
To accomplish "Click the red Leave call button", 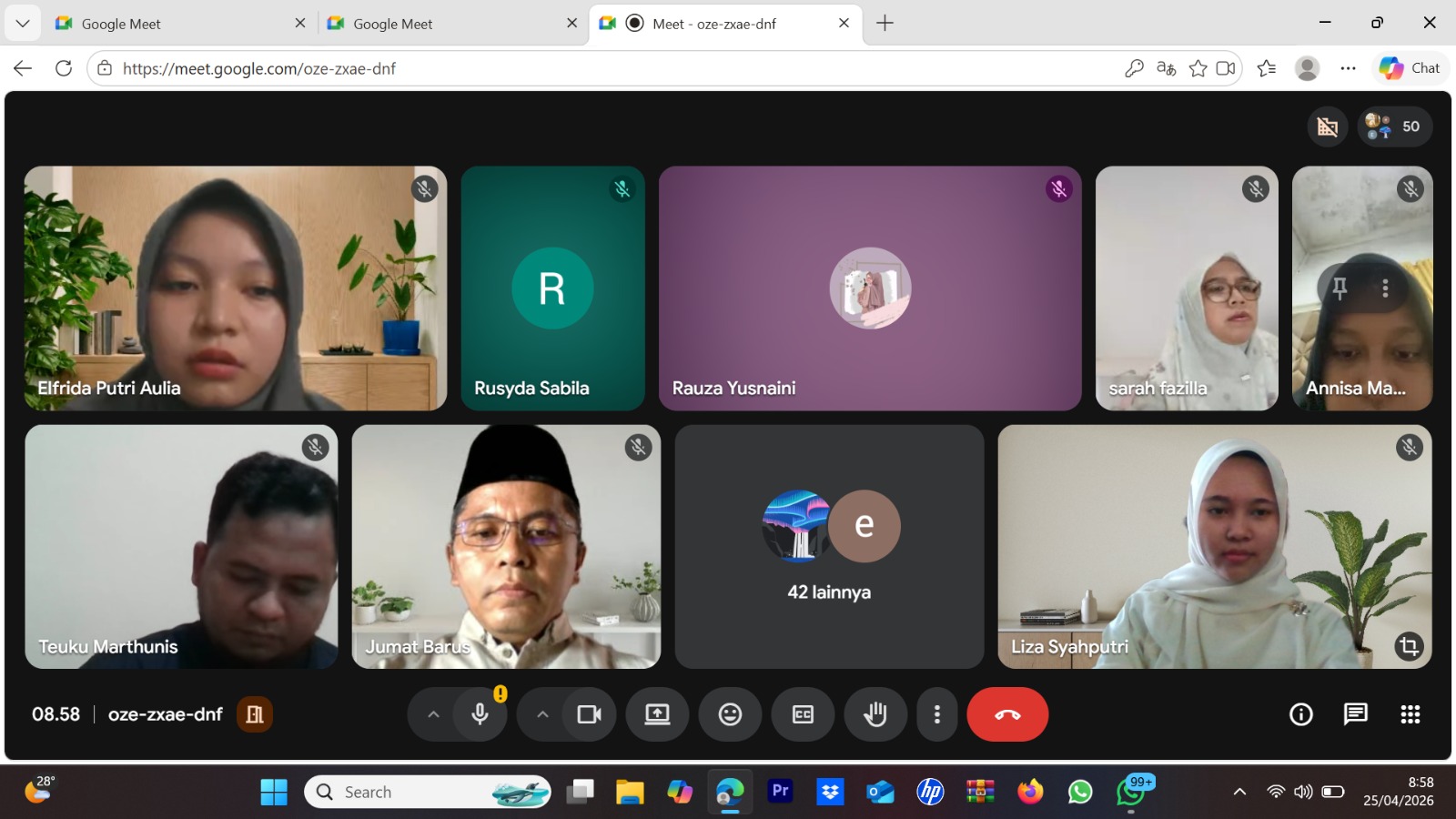I will click(x=1007, y=714).
